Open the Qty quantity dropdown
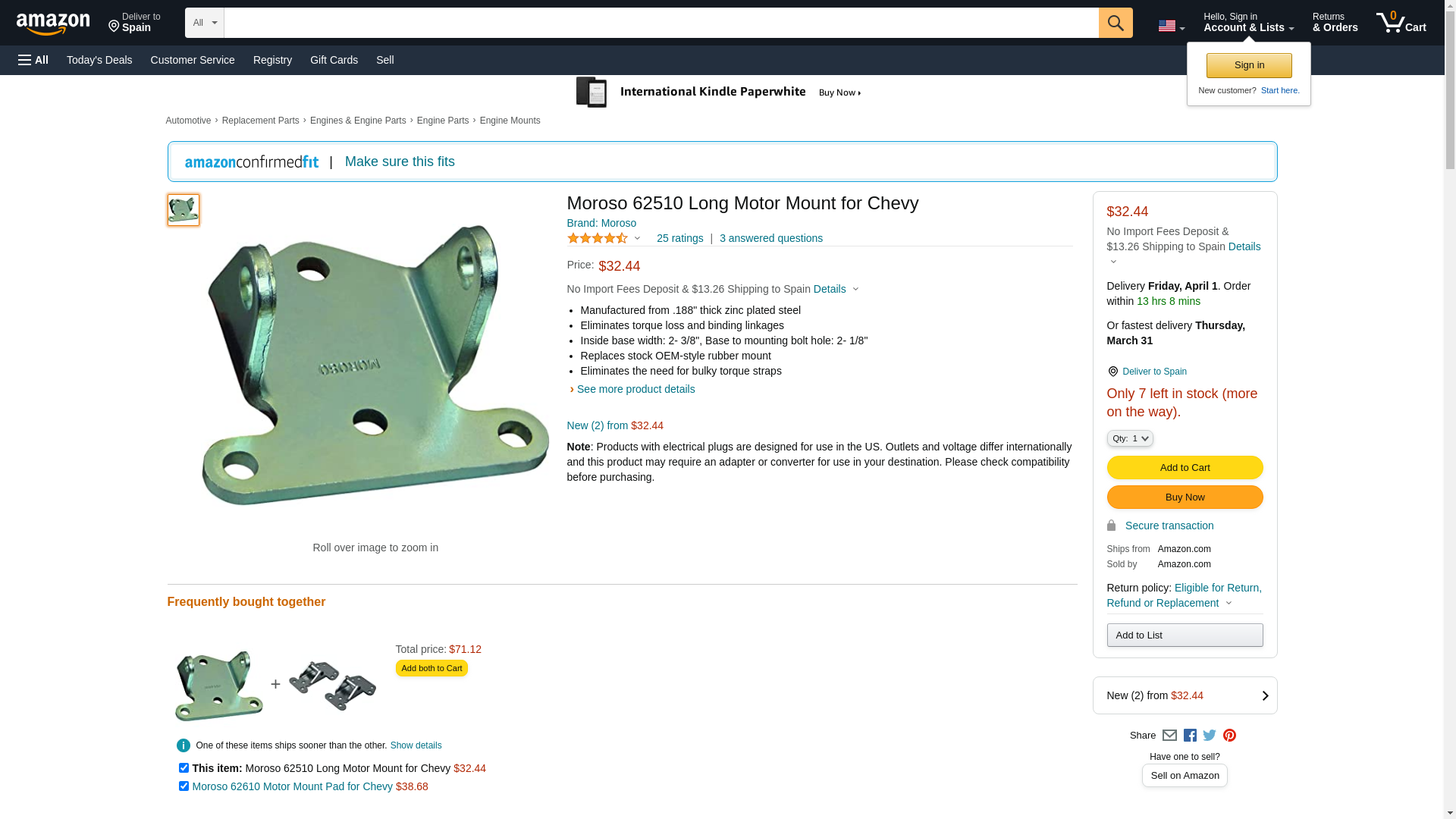 [x=1129, y=438]
